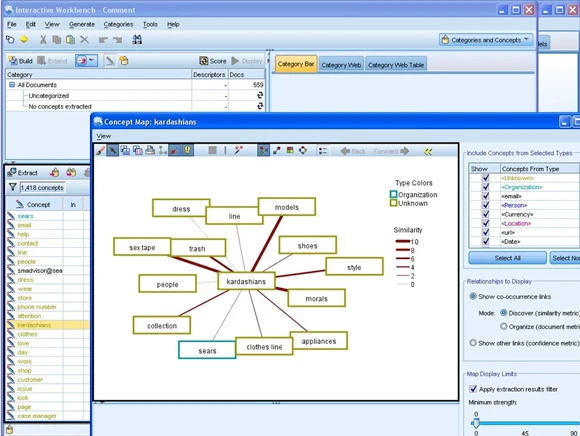Select Organize document metric mode radio

tap(503, 326)
